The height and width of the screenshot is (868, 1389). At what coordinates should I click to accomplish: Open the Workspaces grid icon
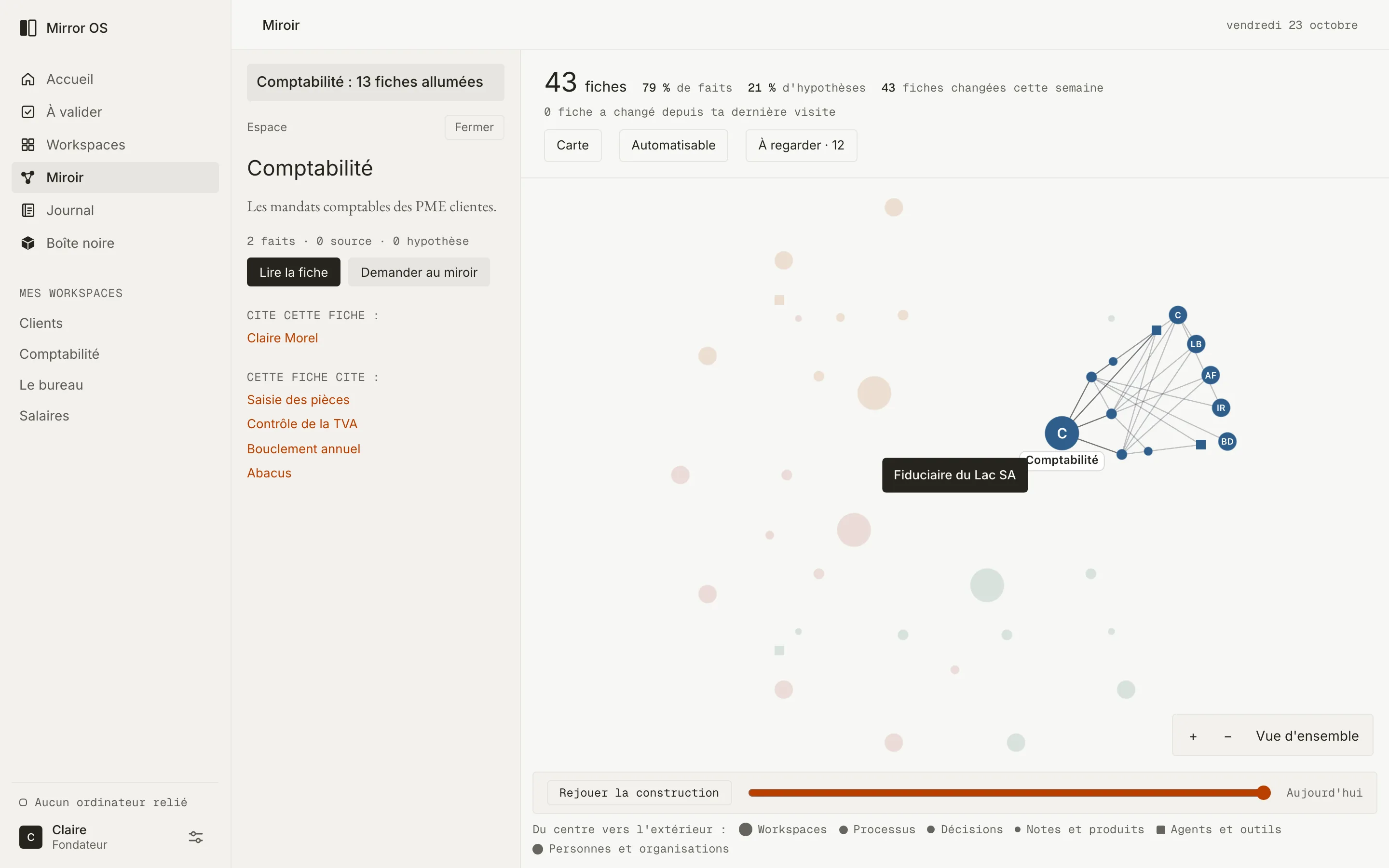tap(28, 145)
